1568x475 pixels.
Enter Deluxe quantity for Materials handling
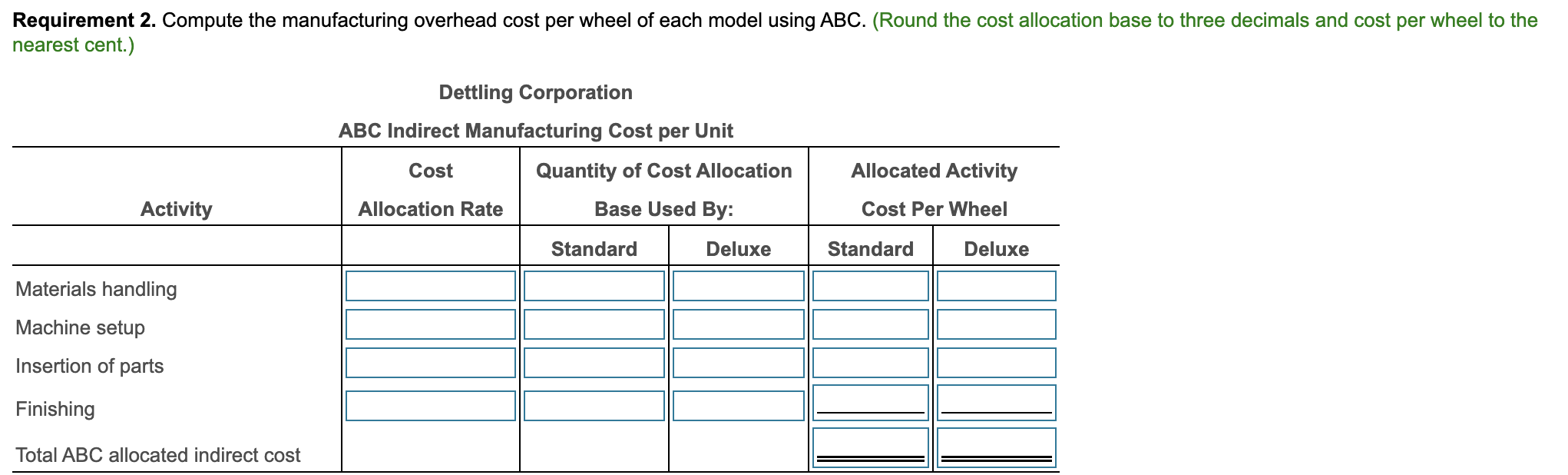click(x=738, y=286)
